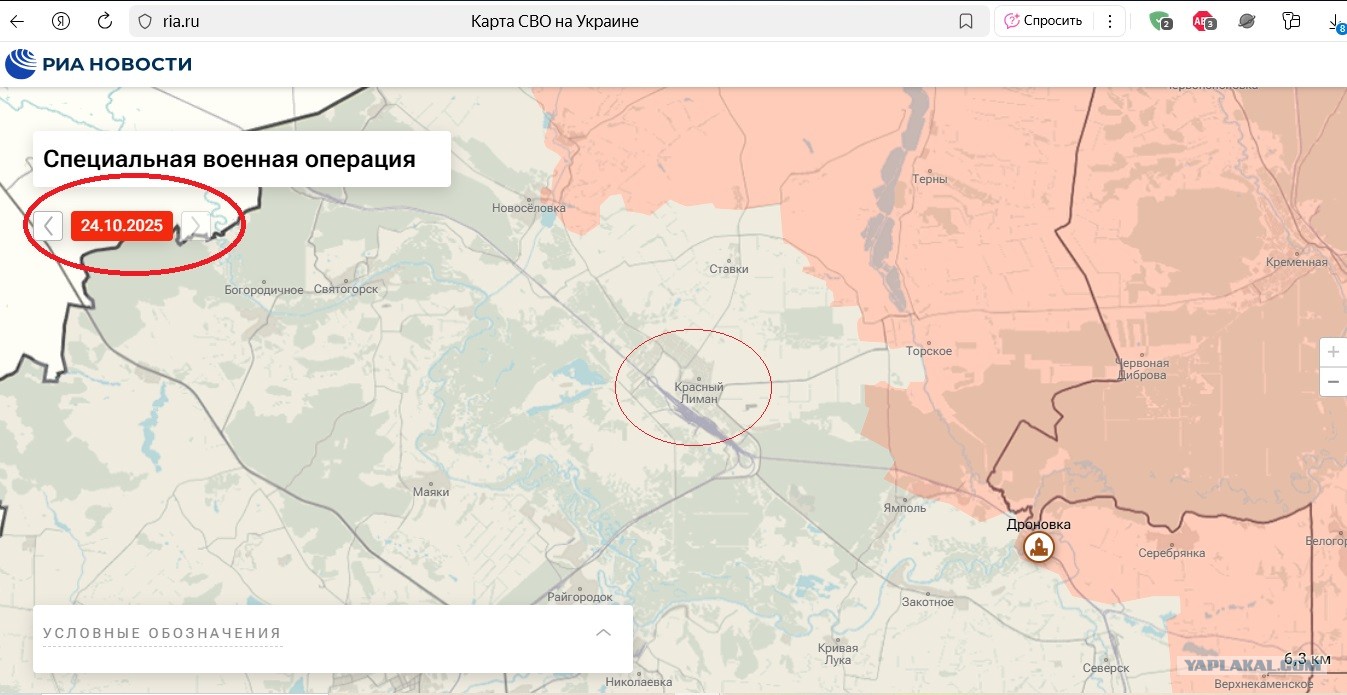The image size is (1347, 695).
Task: Click the page title 'Карта СВО на Украине'
Action: (x=554, y=21)
